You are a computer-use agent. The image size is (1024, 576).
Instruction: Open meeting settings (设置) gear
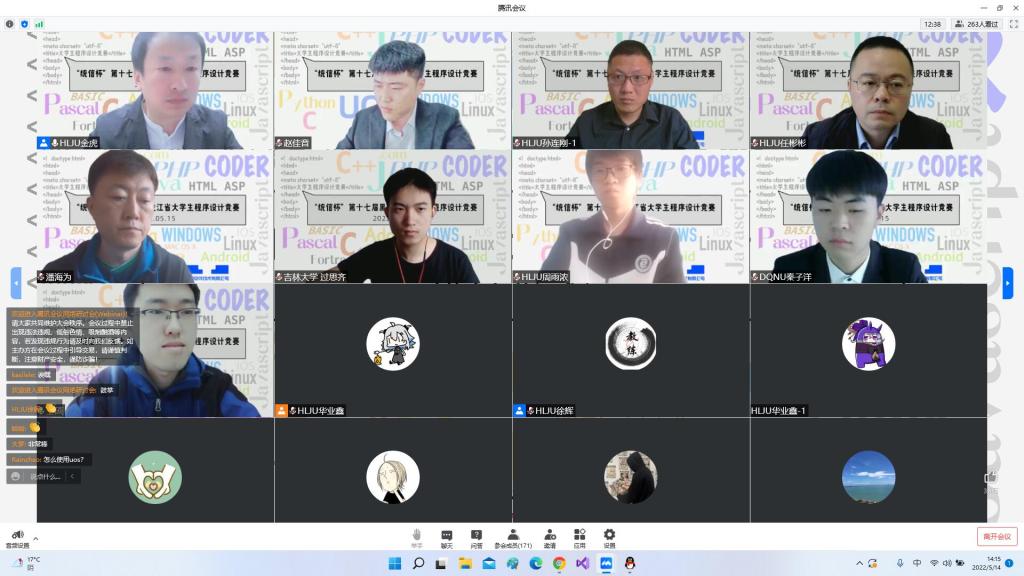(609, 537)
